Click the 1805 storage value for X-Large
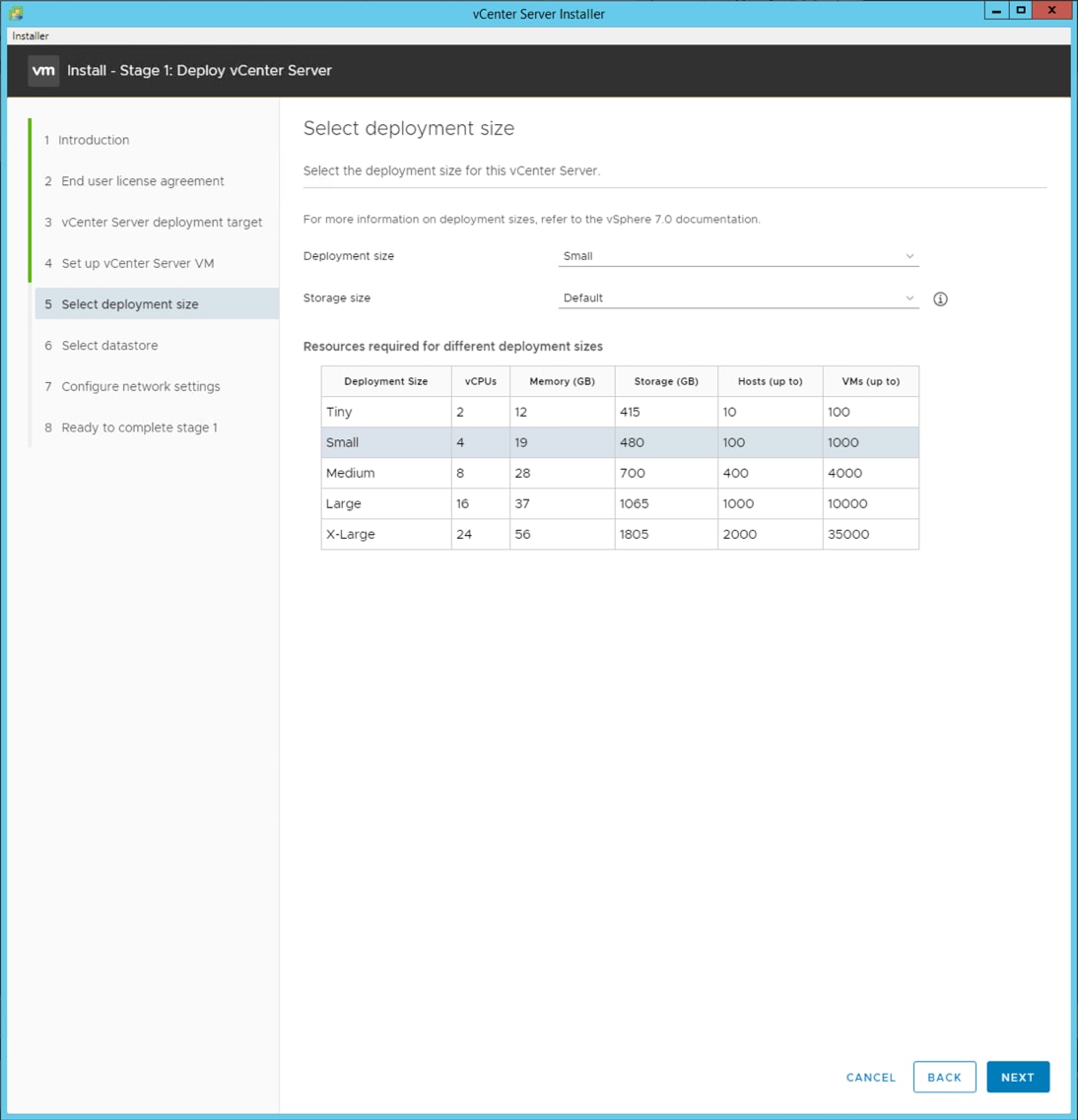 634,534
